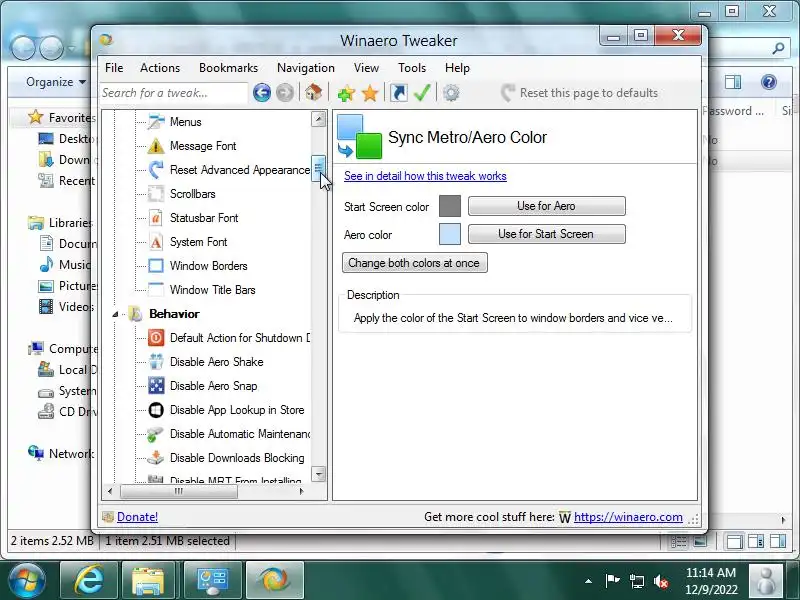Open the Organize dropdown in Explorer
Screen dimensions: 800x600
point(56,82)
